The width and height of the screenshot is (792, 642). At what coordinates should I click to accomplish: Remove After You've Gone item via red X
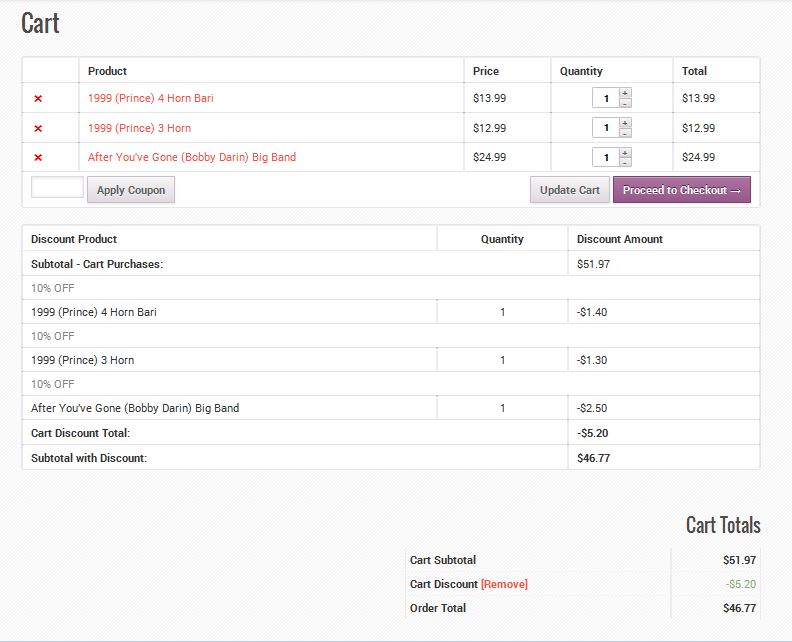tap(38, 158)
